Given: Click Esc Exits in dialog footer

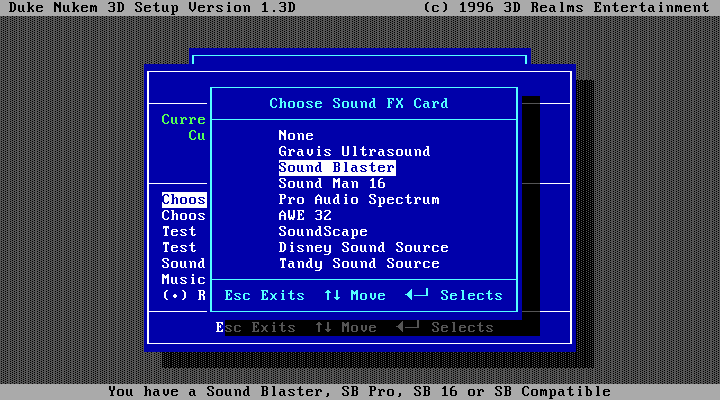Looking at the screenshot, I should (x=264, y=295).
